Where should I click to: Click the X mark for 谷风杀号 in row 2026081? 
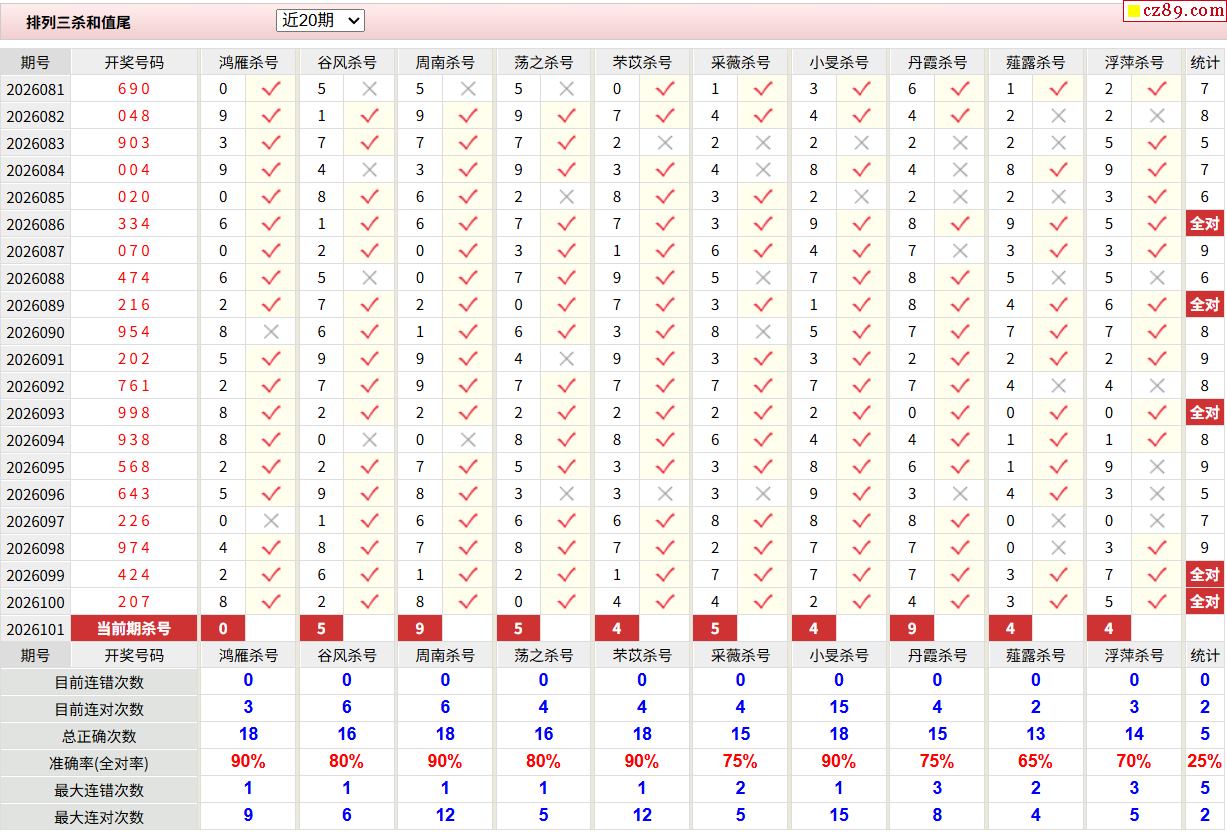369,89
